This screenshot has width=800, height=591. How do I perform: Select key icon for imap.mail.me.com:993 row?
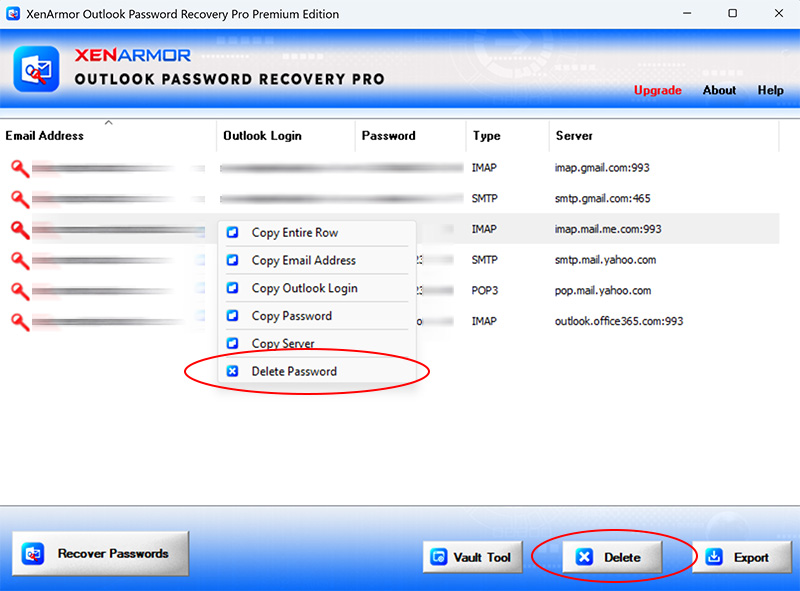pyautogui.click(x=20, y=230)
